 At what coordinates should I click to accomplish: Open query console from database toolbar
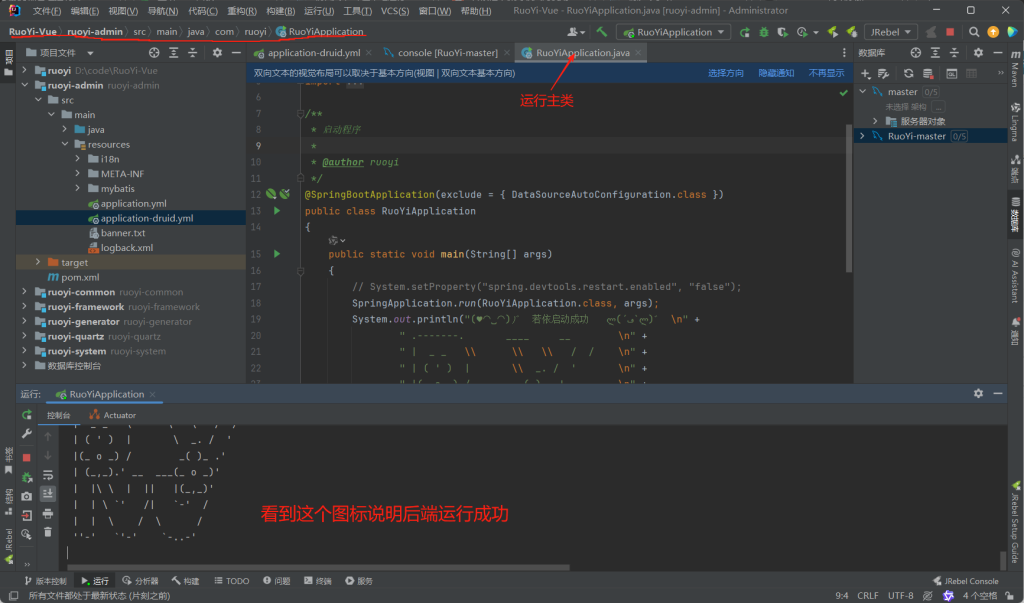pyautogui.click(x=952, y=74)
